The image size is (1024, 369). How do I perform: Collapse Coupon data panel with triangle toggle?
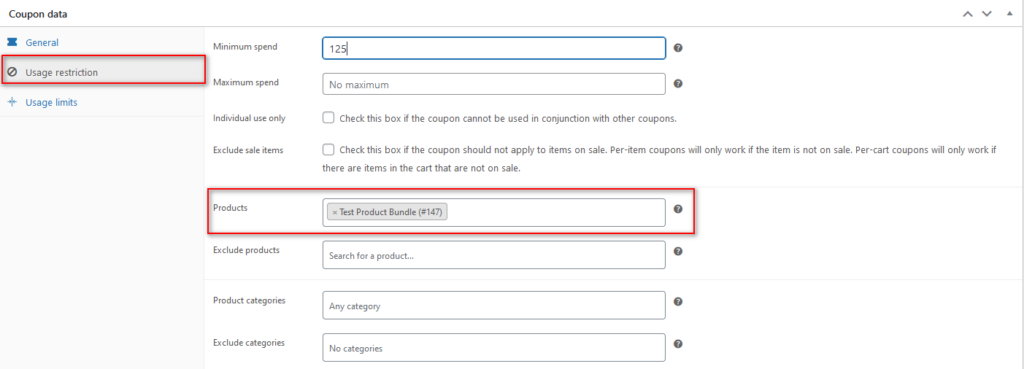(x=1010, y=13)
